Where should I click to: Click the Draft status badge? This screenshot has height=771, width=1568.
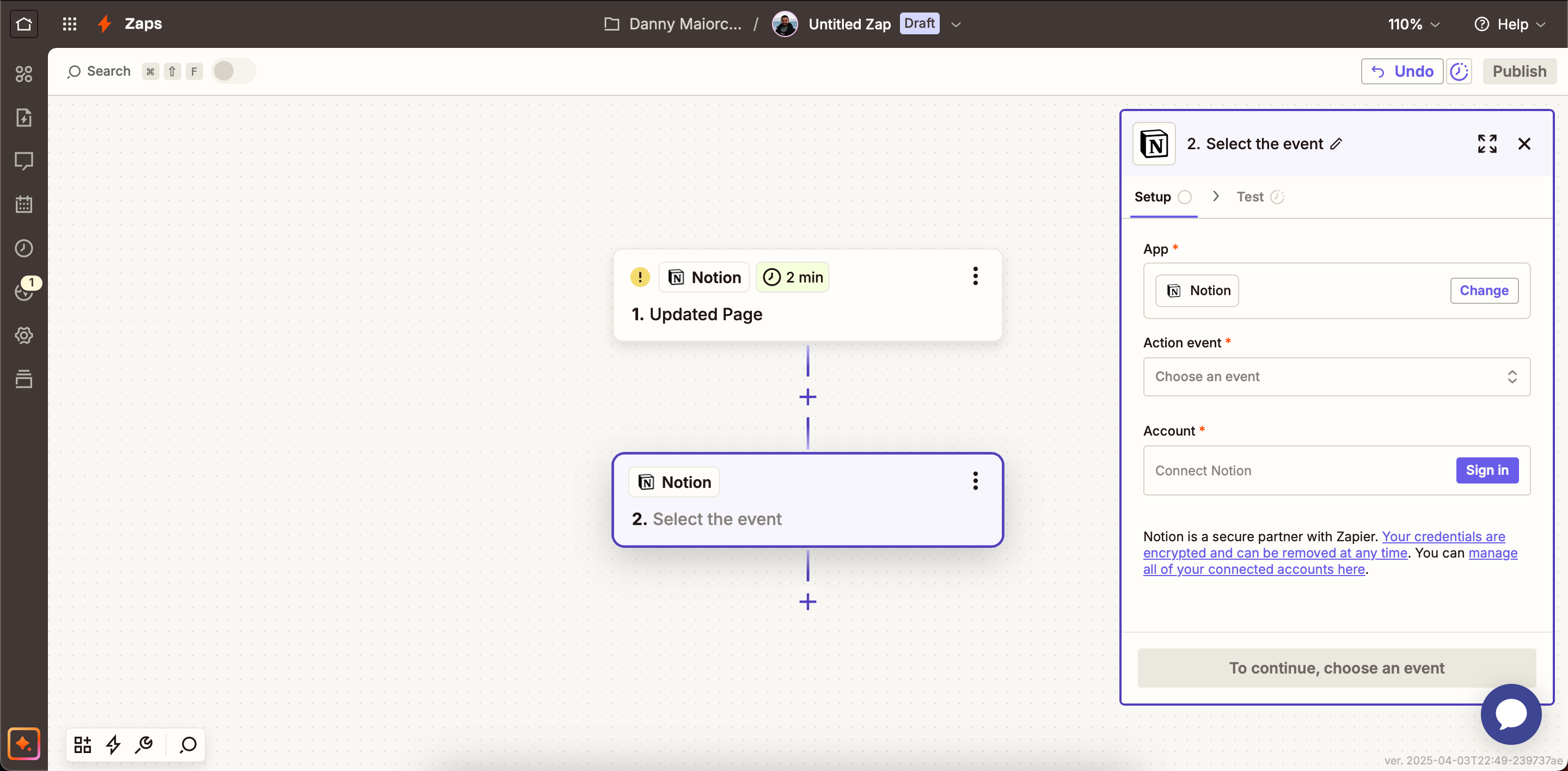tap(919, 23)
